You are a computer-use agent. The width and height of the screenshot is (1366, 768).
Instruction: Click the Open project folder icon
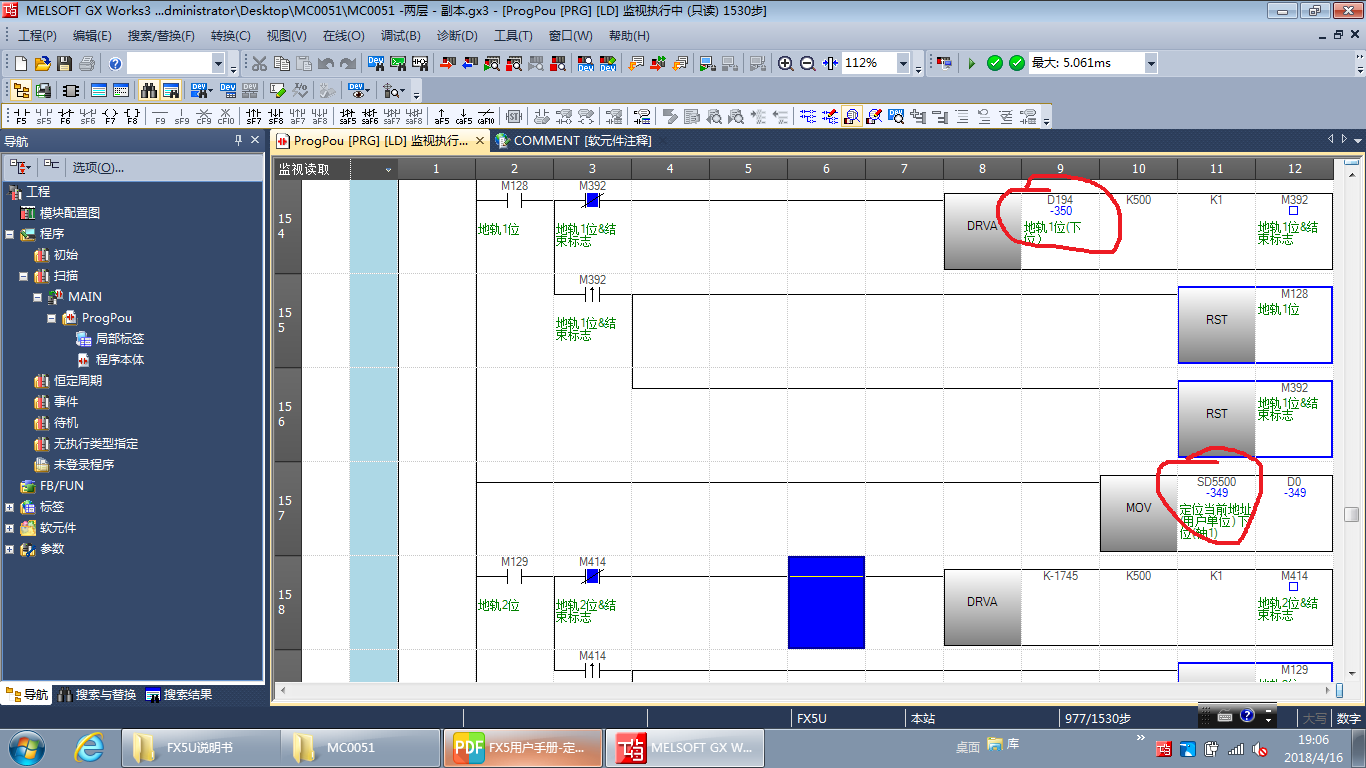click(42, 63)
